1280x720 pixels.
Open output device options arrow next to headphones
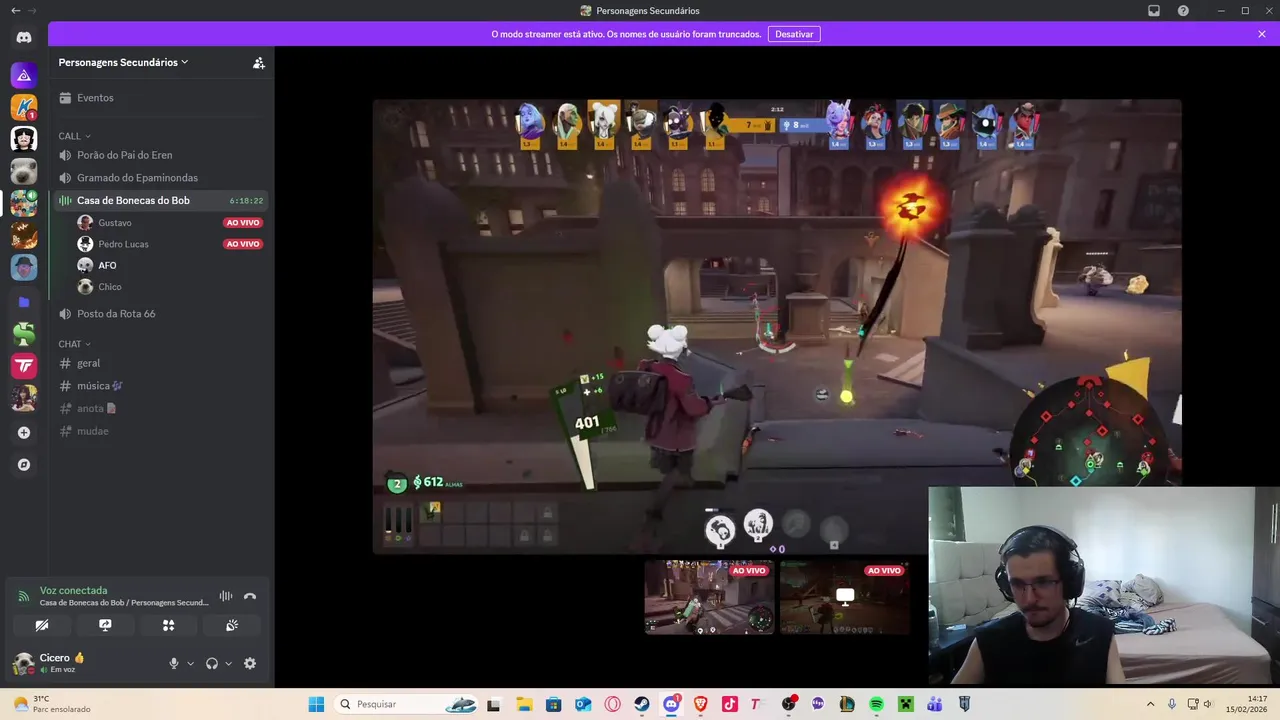[228, 663]
